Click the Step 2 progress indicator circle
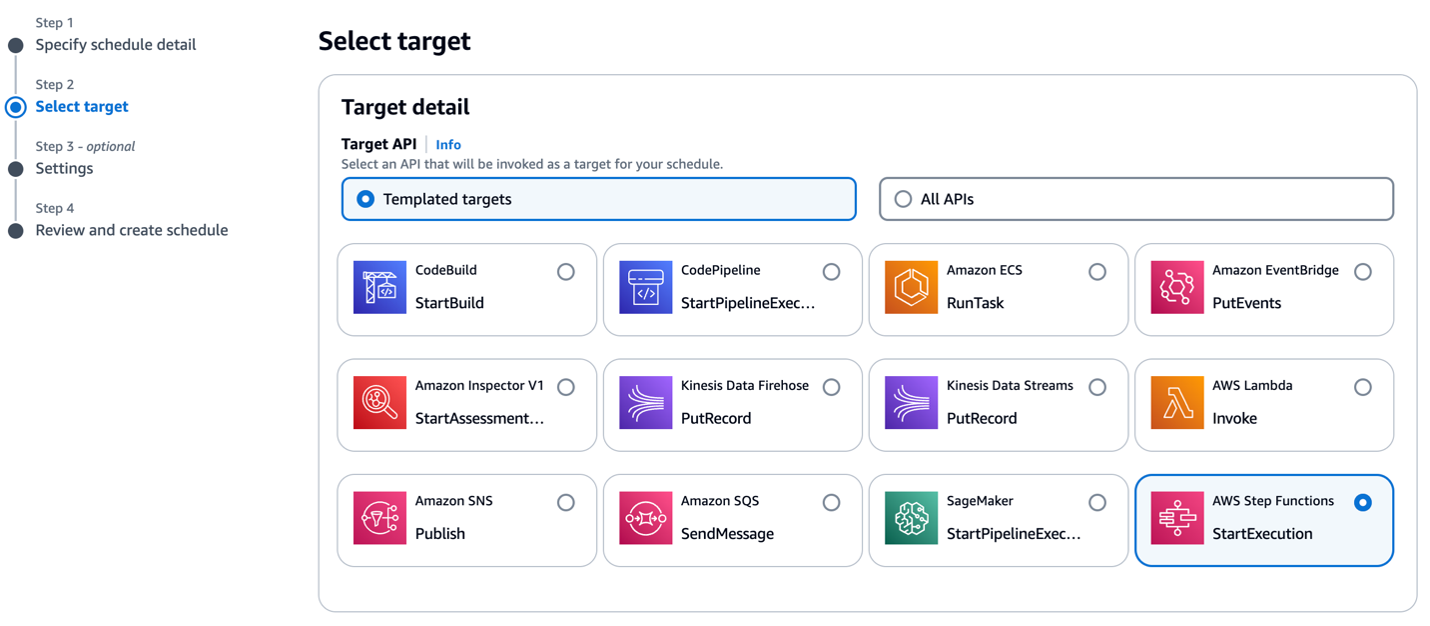Viewport: 1430px width, 626px height. click(14, 106)
